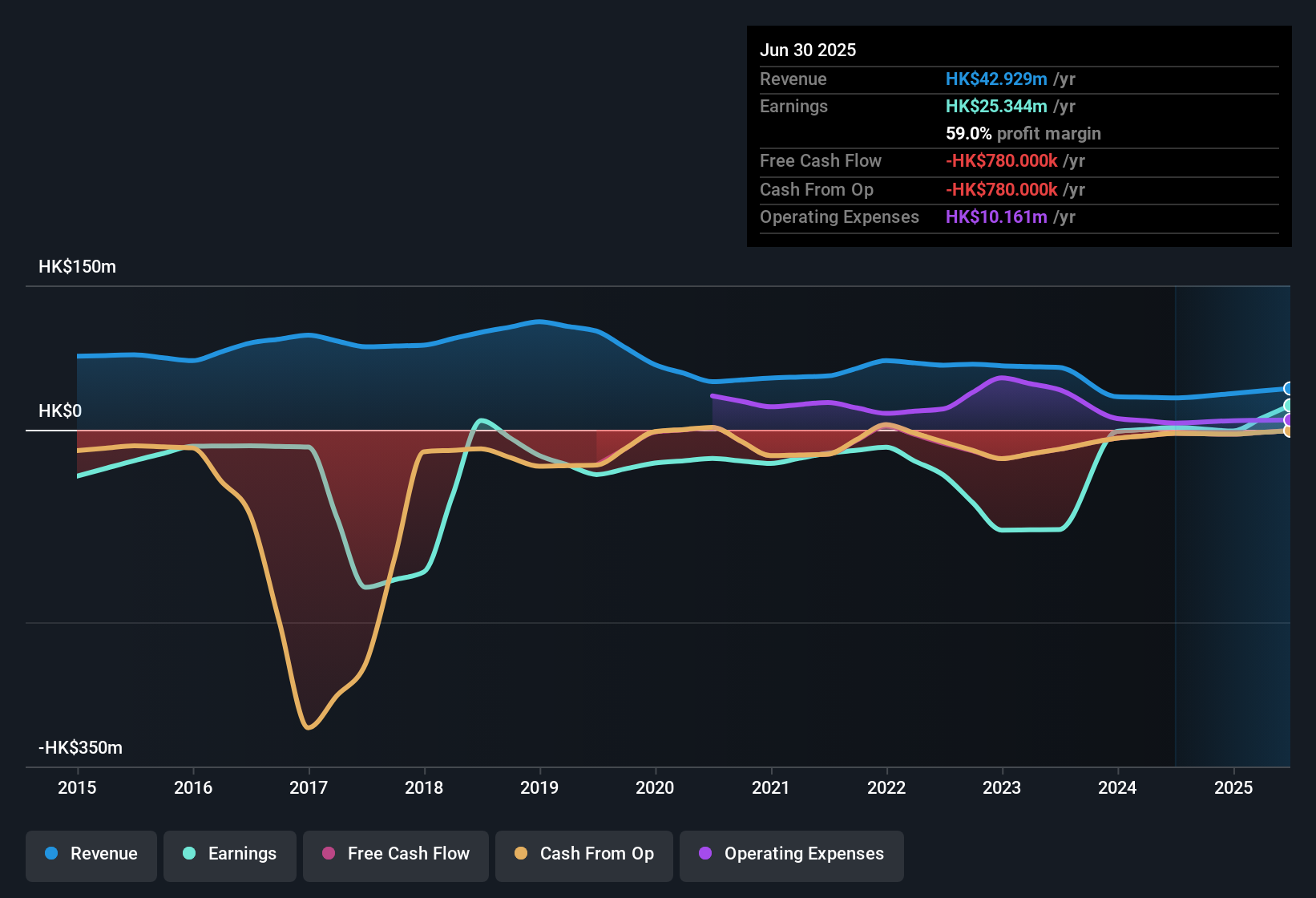Image resolution: width=1316 pixels, height=898 pixels.
Task: Click the 2023 label on the timeline axis
Action: [1001, 788]
